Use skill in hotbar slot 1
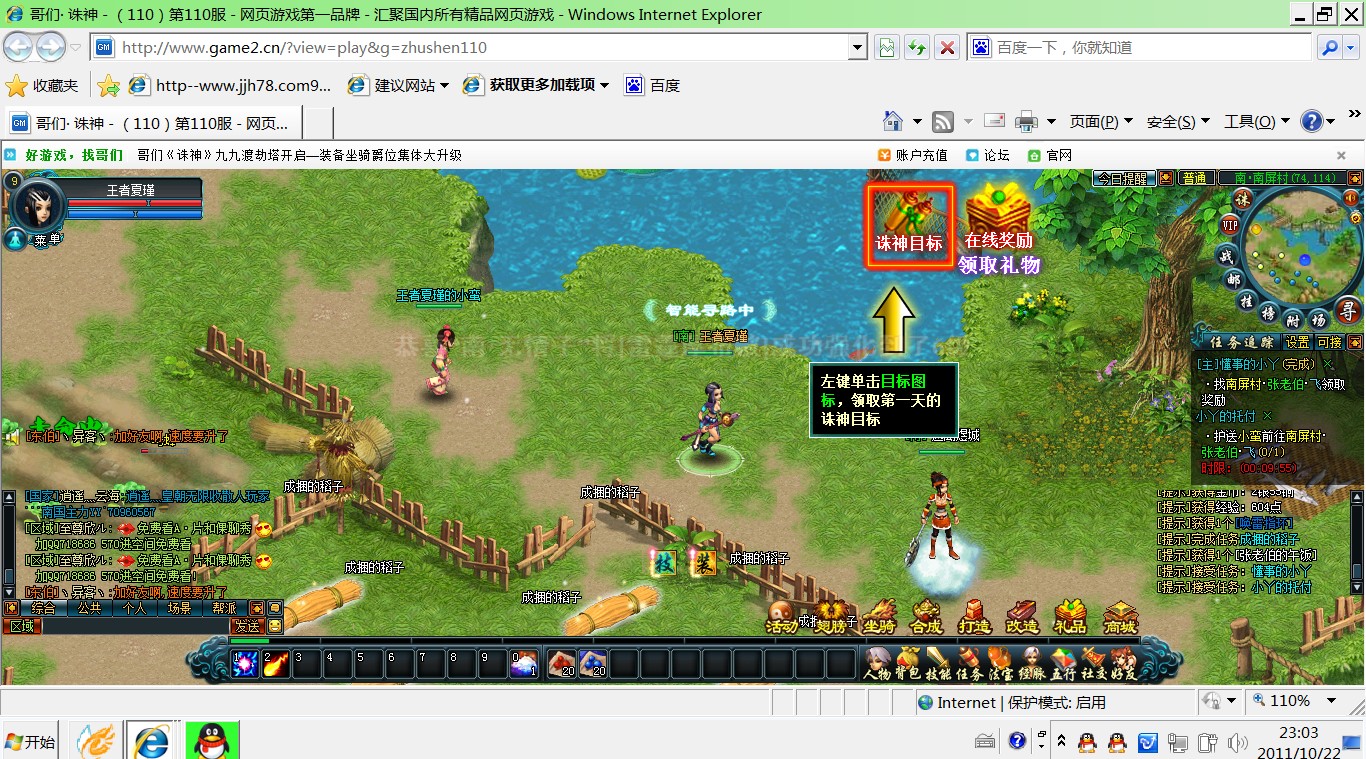 245,664
